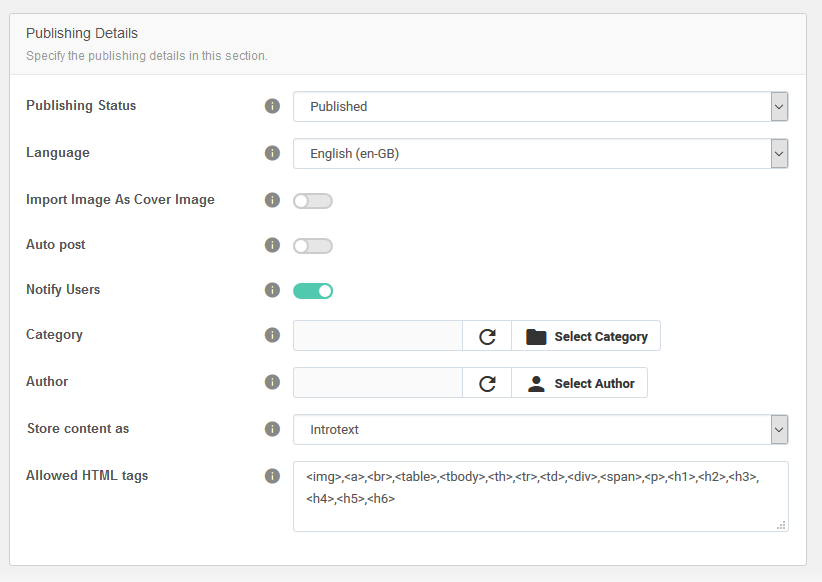Disable the Notify Users switch
The width and height of the screenshot is (822, 582).
(313, 291)
